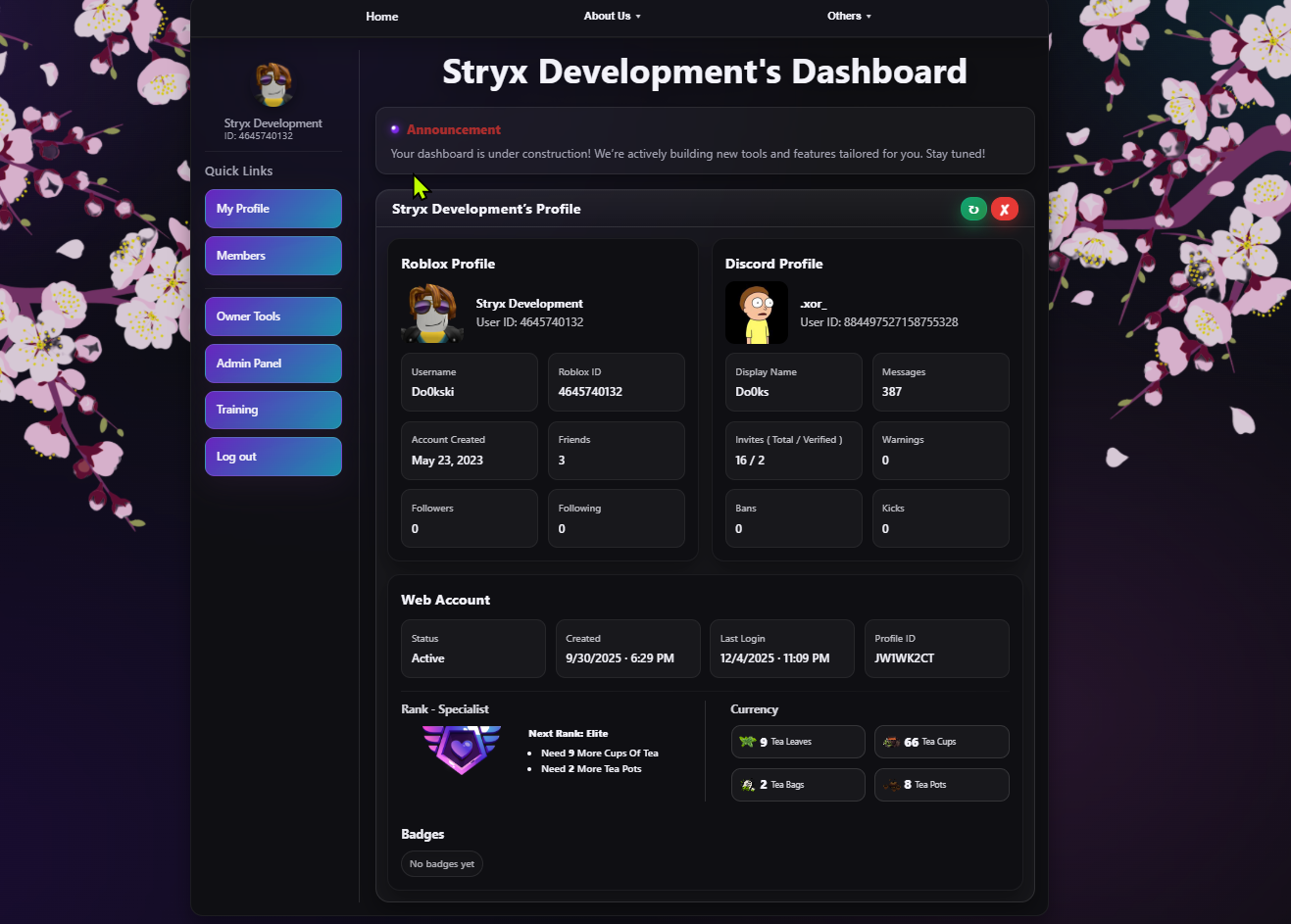Viewport: 1291px width, 924px height.
Task: Click Discord User ID 884497527158755328
Action: [x=879, y=322]
